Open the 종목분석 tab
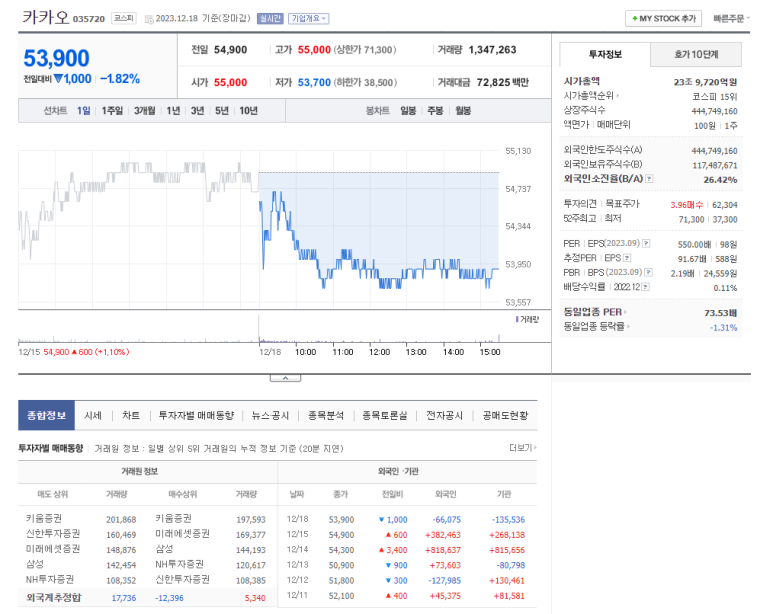This screenshot has height=614, width=773. (x=326, y=415)
